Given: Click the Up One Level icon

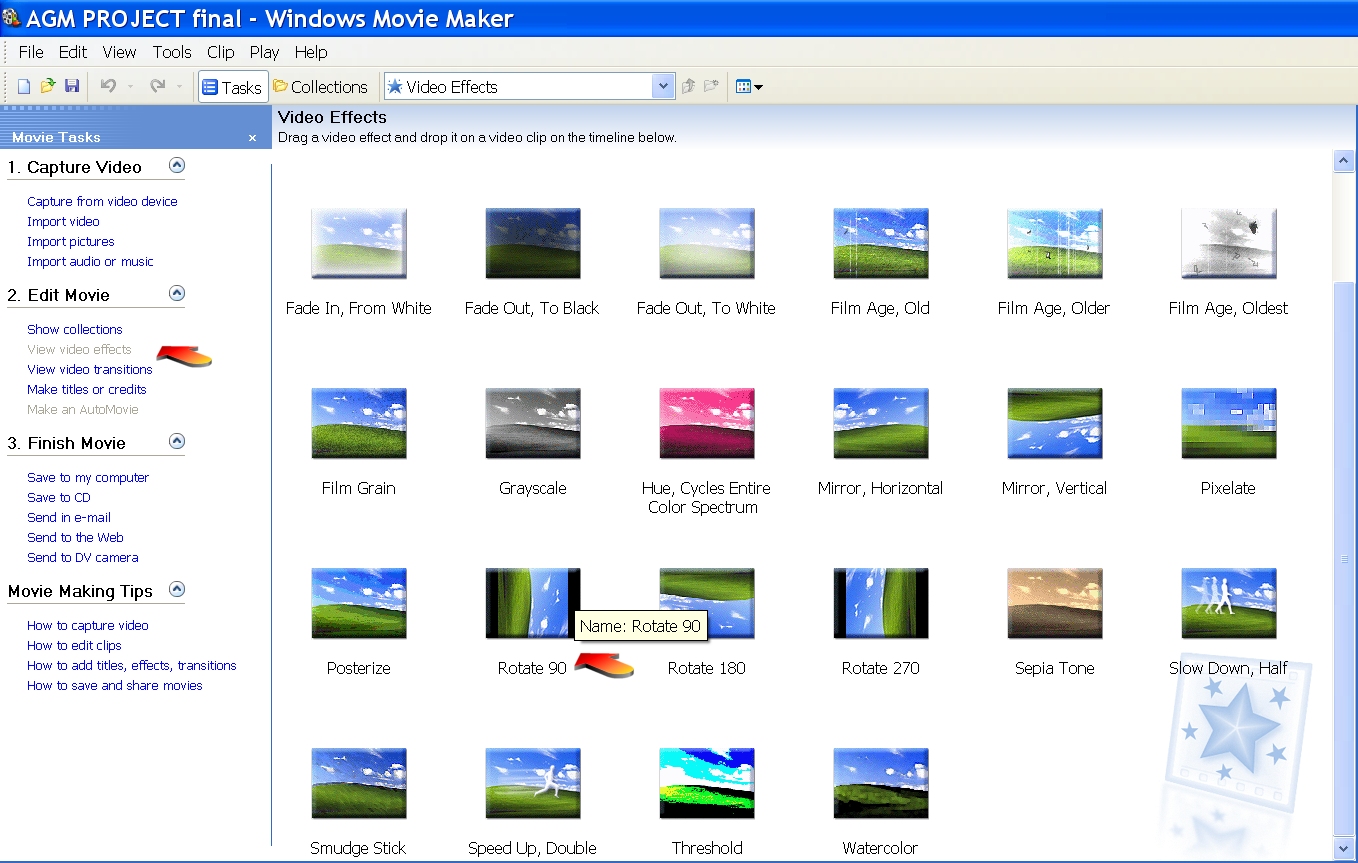Looking at the screenshot, I should click(688, 87).
